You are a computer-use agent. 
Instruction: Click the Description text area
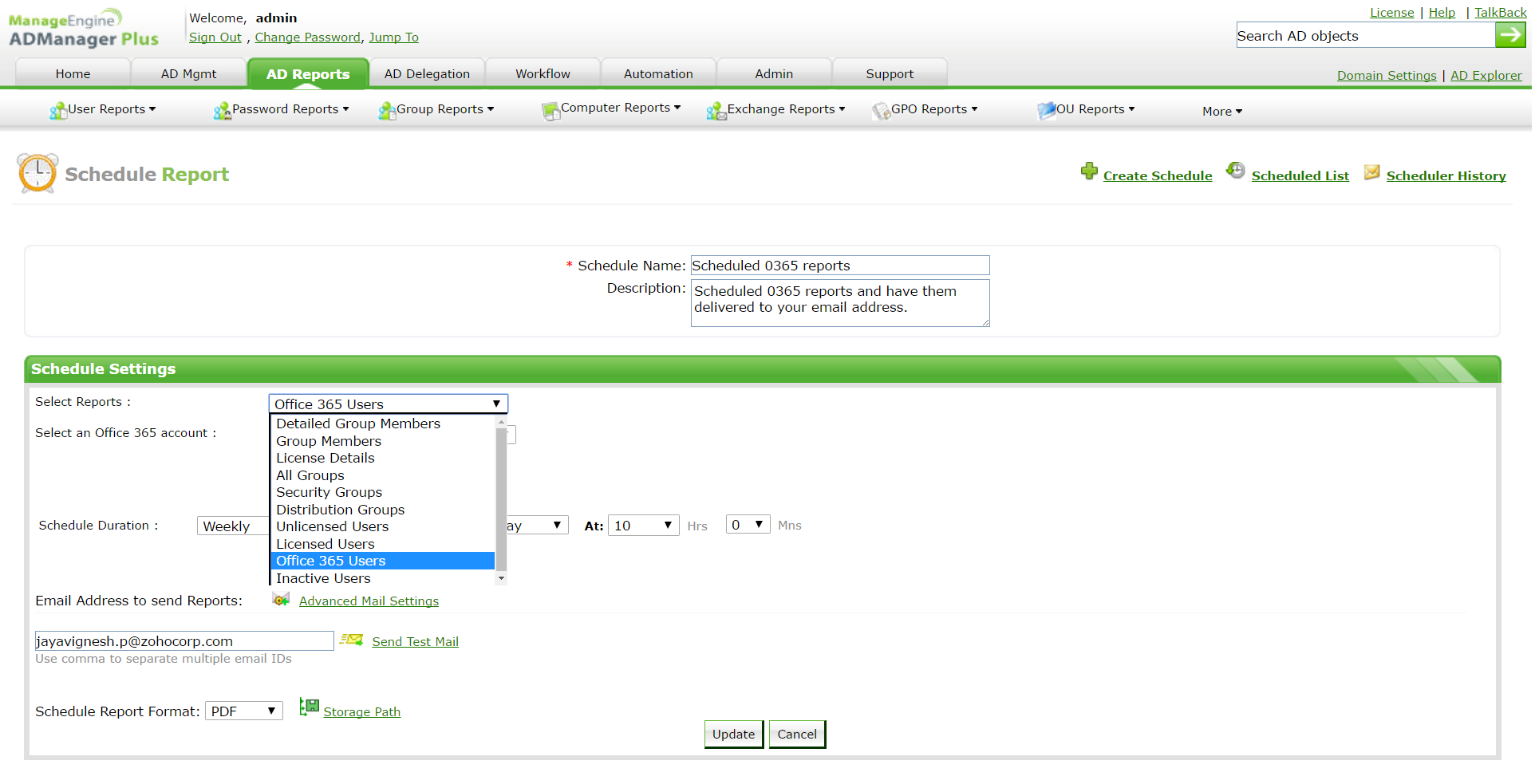pos(840,303)
